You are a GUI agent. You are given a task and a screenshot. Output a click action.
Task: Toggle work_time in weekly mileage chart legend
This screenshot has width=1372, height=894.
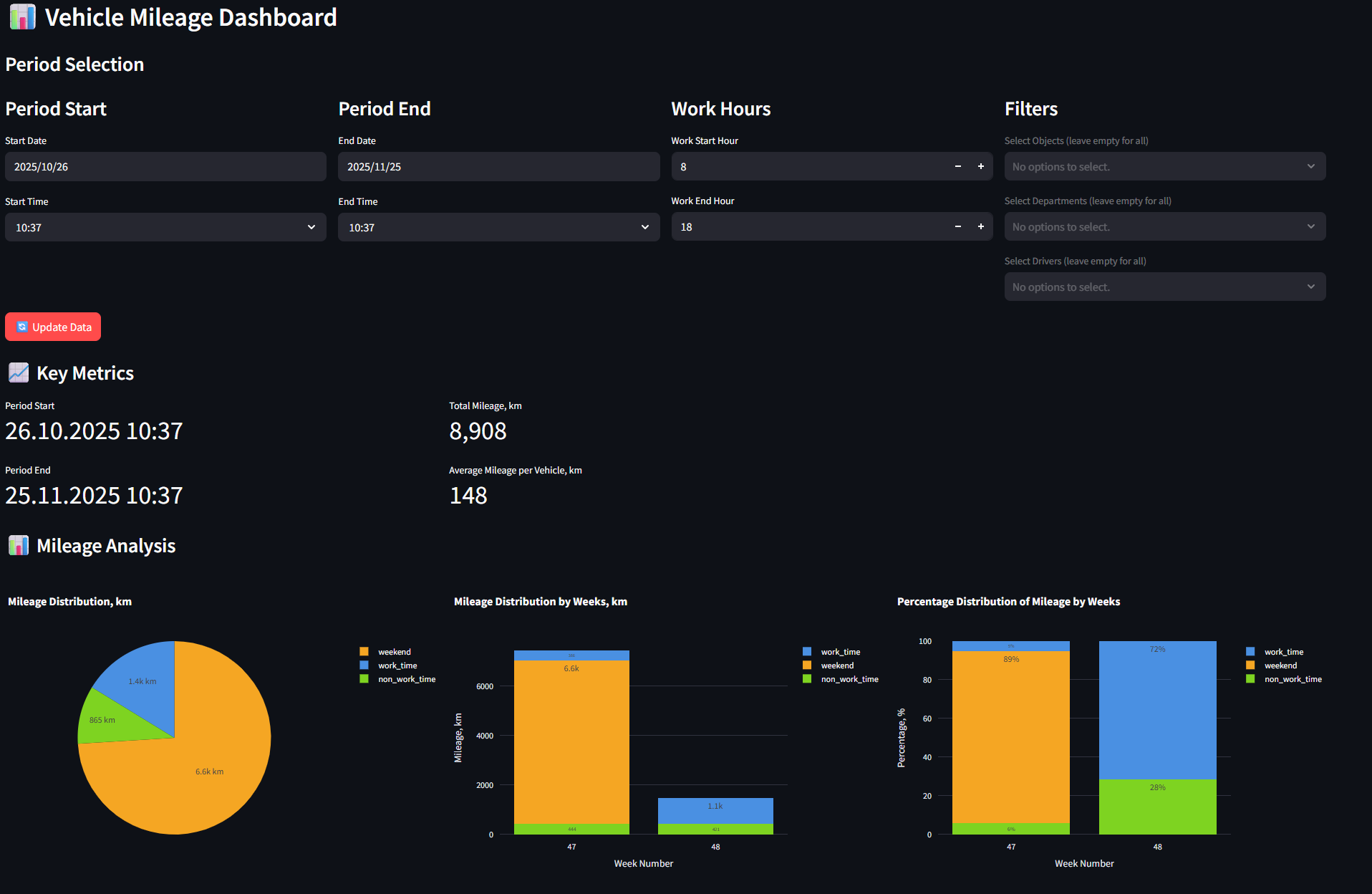click(x=840, y=652)
